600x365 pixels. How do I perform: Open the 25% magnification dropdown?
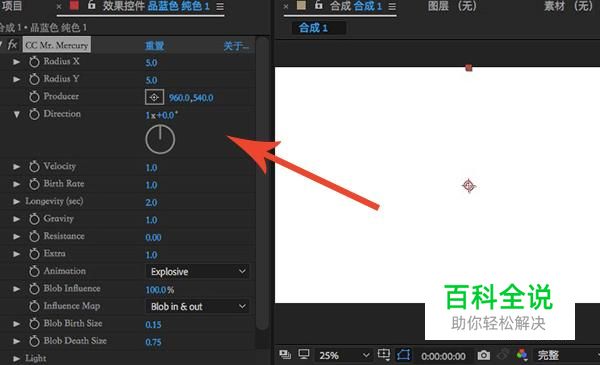point(344,355)
